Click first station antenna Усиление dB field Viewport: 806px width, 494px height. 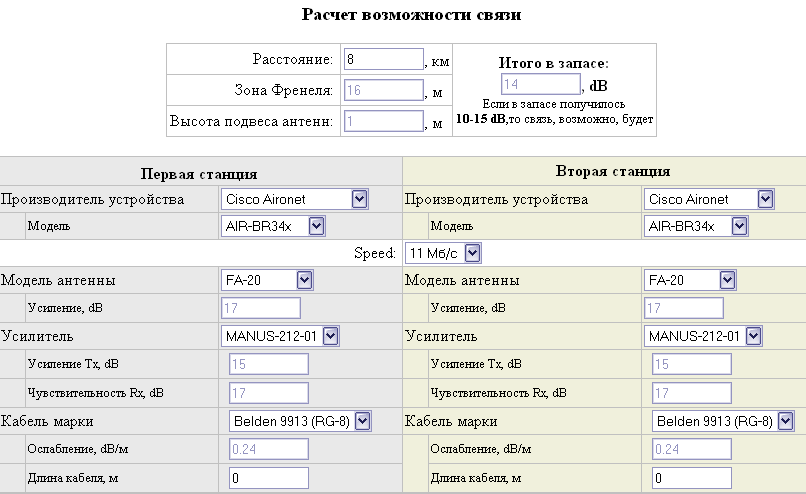261,308
